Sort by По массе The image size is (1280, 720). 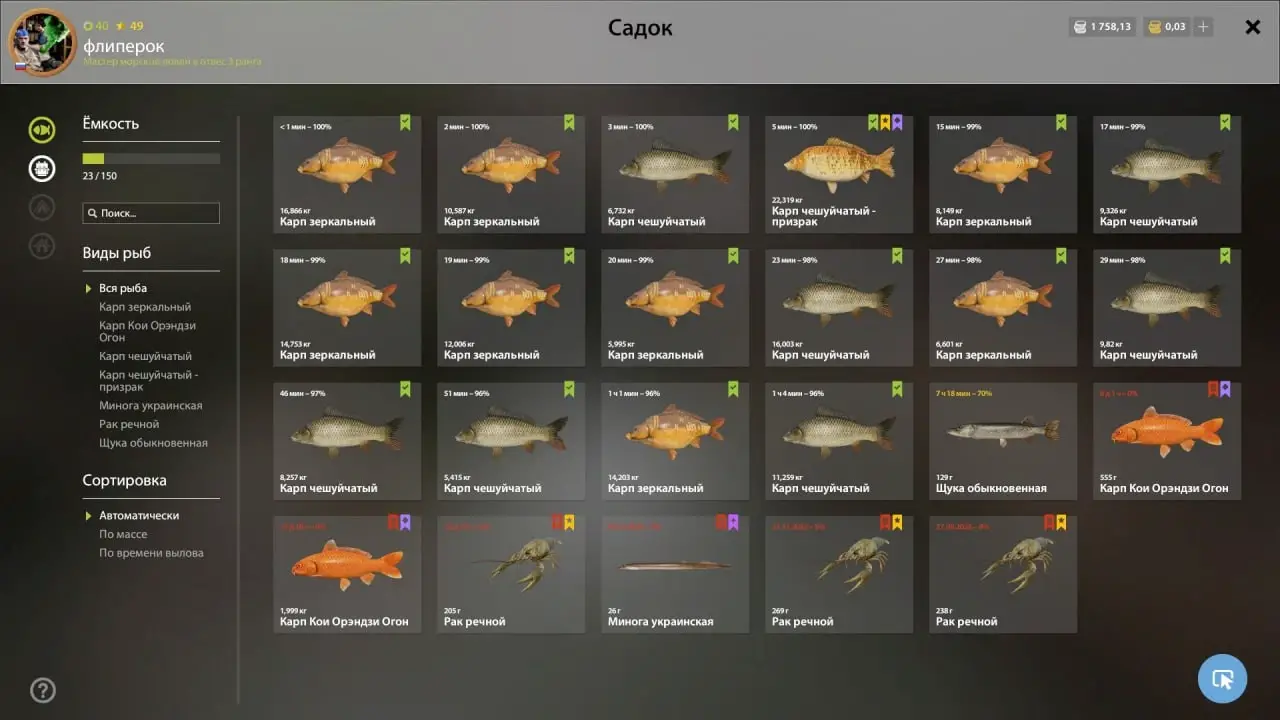pyautogui.click(x=123, y=534)
